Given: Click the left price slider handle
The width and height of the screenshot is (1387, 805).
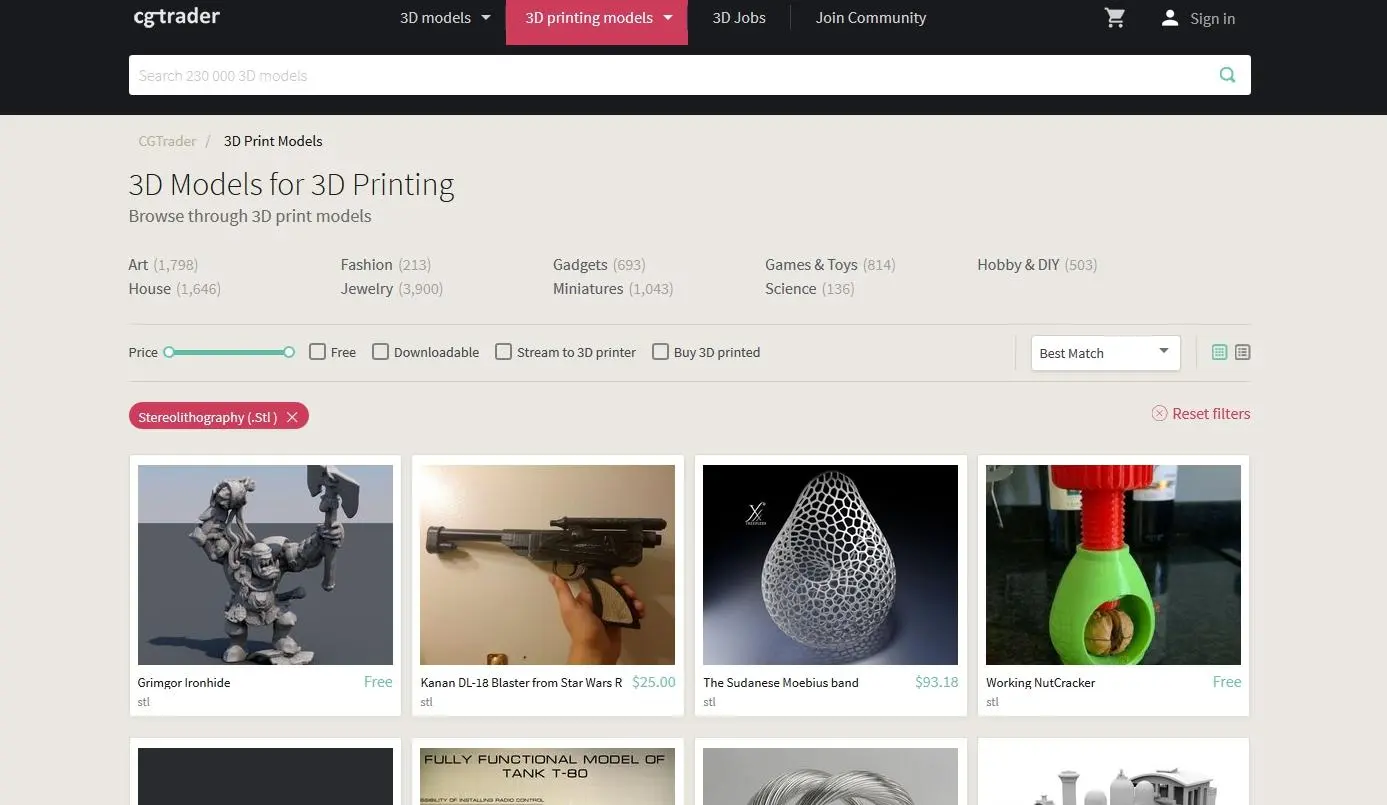Looking at the screenshot, I should click(169, 352).
